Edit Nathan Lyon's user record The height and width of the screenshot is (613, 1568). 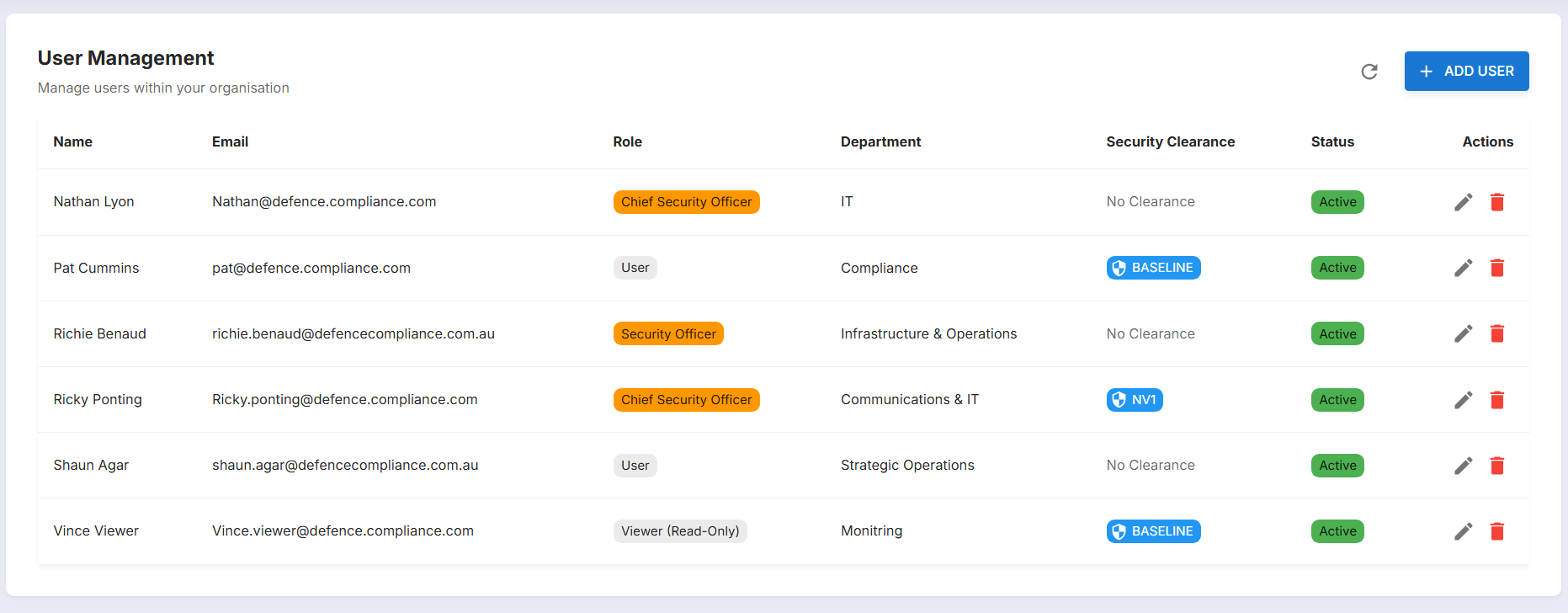pos(1464,202)
